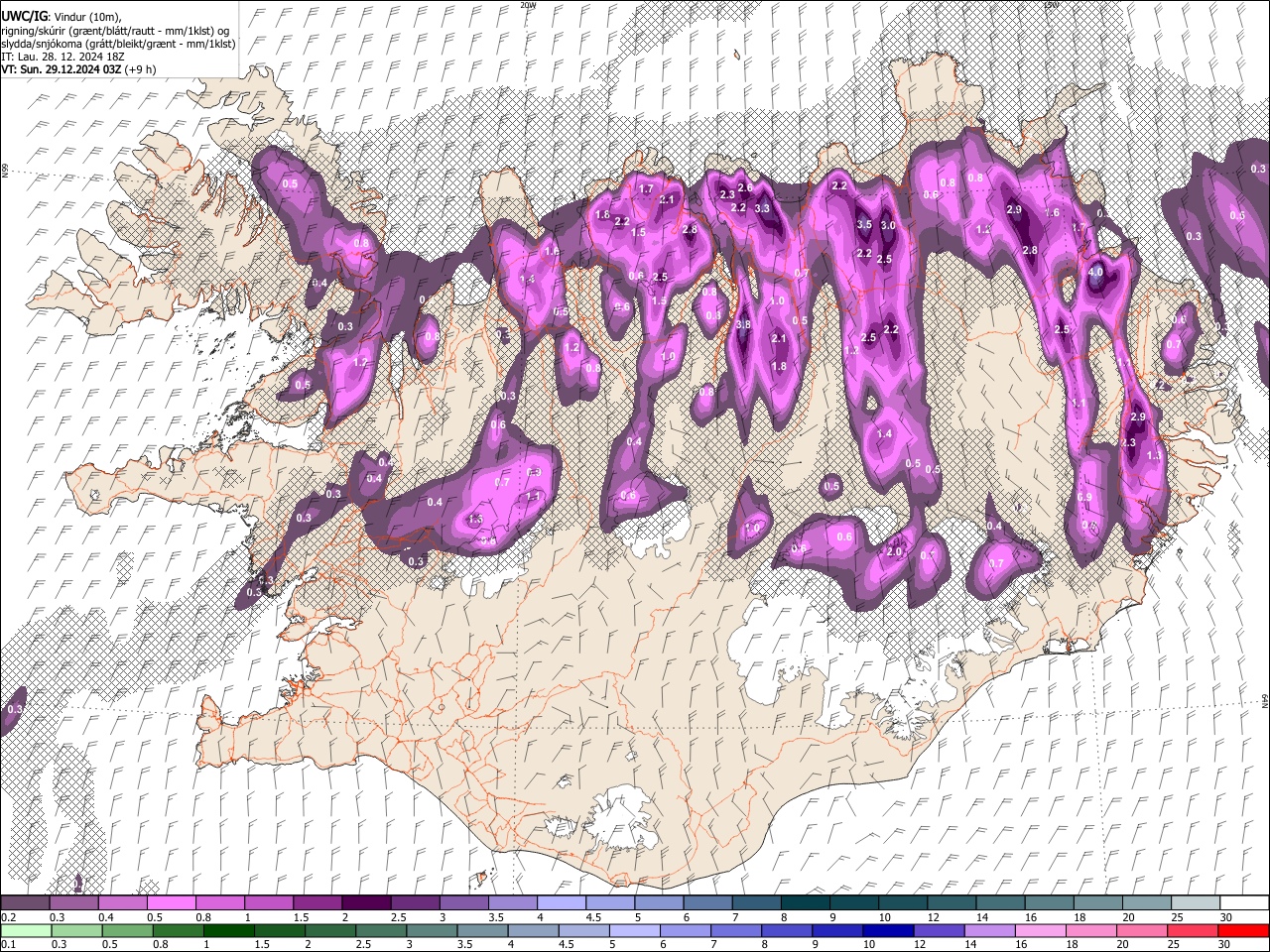Click the 3.8 precipitation value on the map
1270x952 pixels.
[743, 325]
